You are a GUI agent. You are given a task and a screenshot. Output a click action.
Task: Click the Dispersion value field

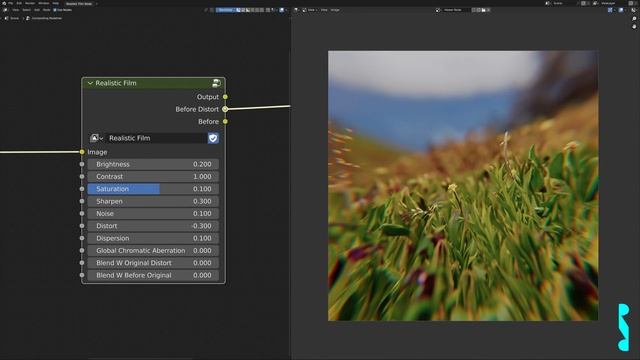coord(153,238)
